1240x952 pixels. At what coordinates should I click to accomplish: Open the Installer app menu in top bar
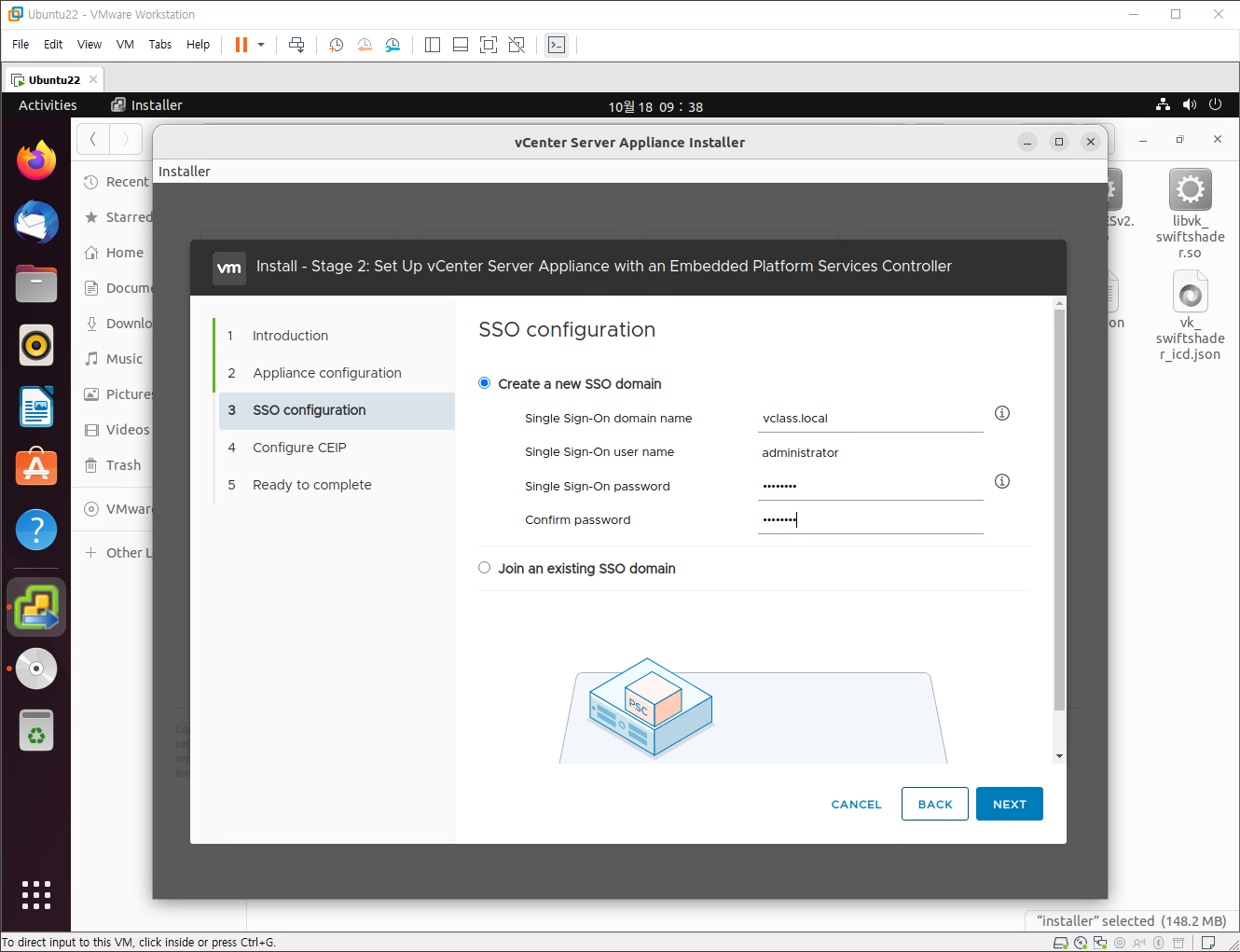[x=146, y=105]
